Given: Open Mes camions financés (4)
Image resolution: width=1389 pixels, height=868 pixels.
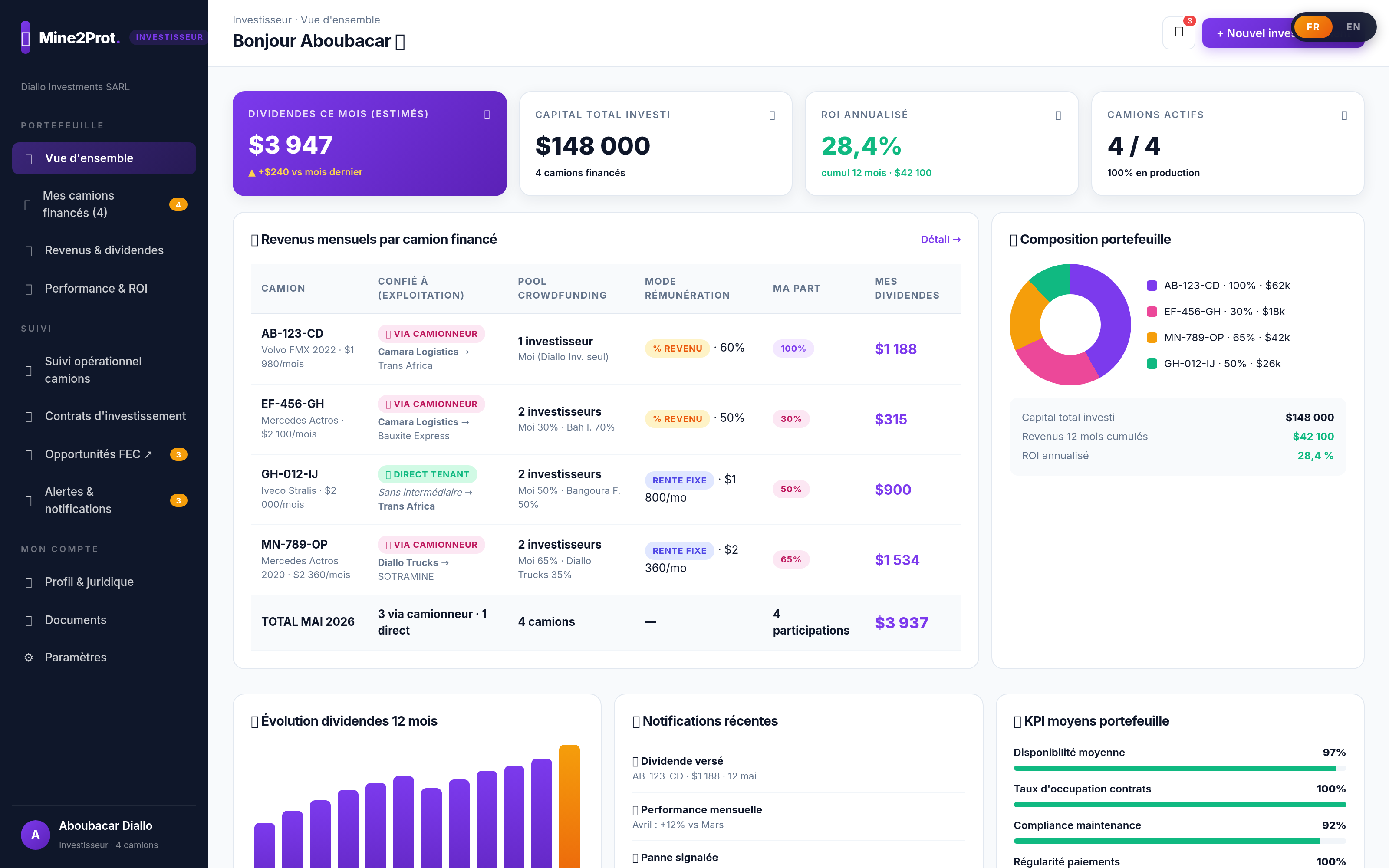Looking at the screenshot, I should [x=104, y=204].
